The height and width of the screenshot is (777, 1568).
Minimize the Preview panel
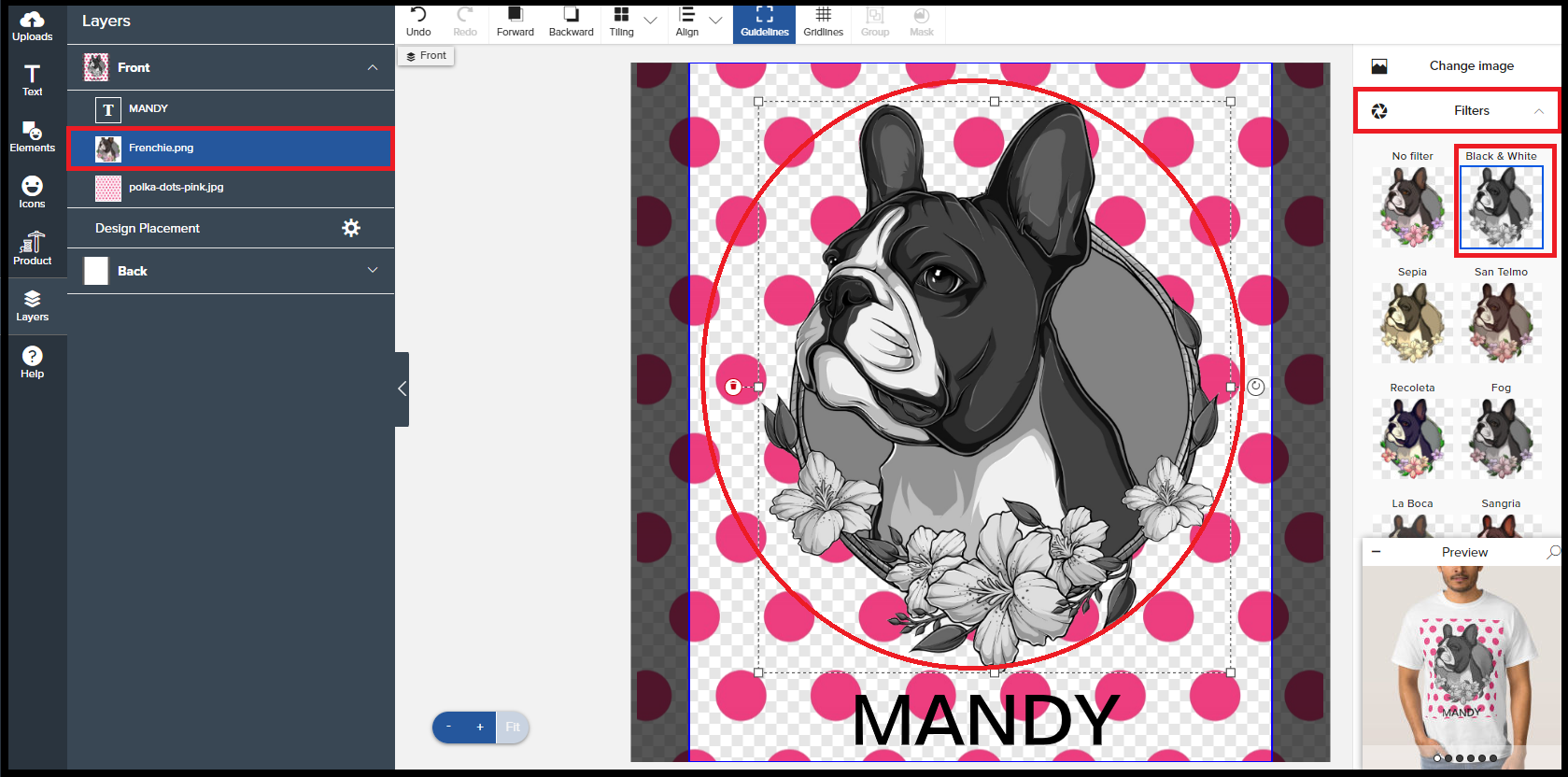[x=1376, y=552]
